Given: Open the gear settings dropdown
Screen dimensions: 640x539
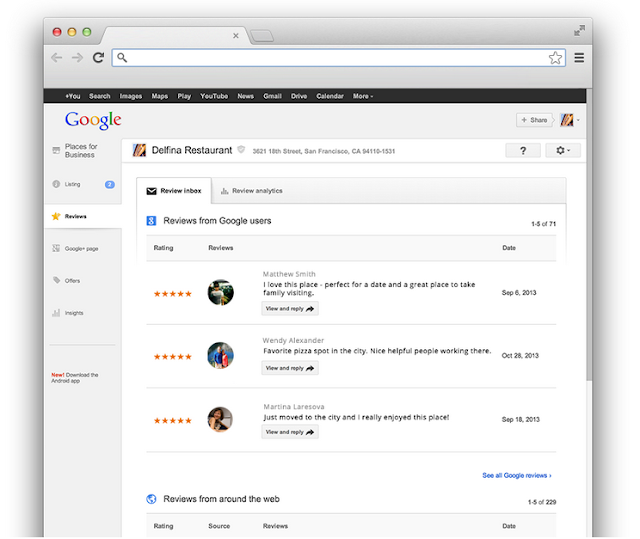Looking at the screenshot, I should pos(563,151).
